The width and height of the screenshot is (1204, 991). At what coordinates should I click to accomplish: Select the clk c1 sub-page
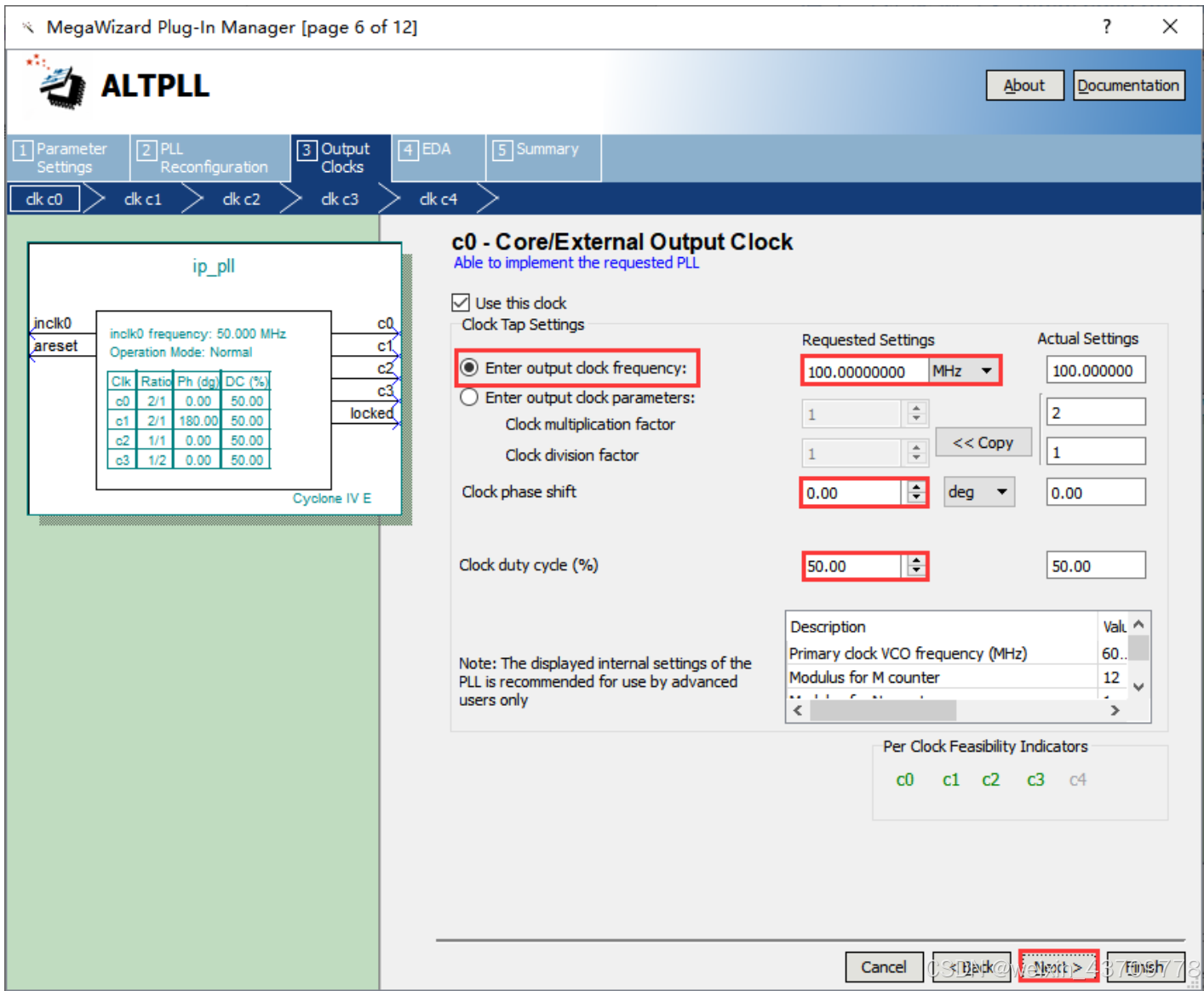[142, 199]
